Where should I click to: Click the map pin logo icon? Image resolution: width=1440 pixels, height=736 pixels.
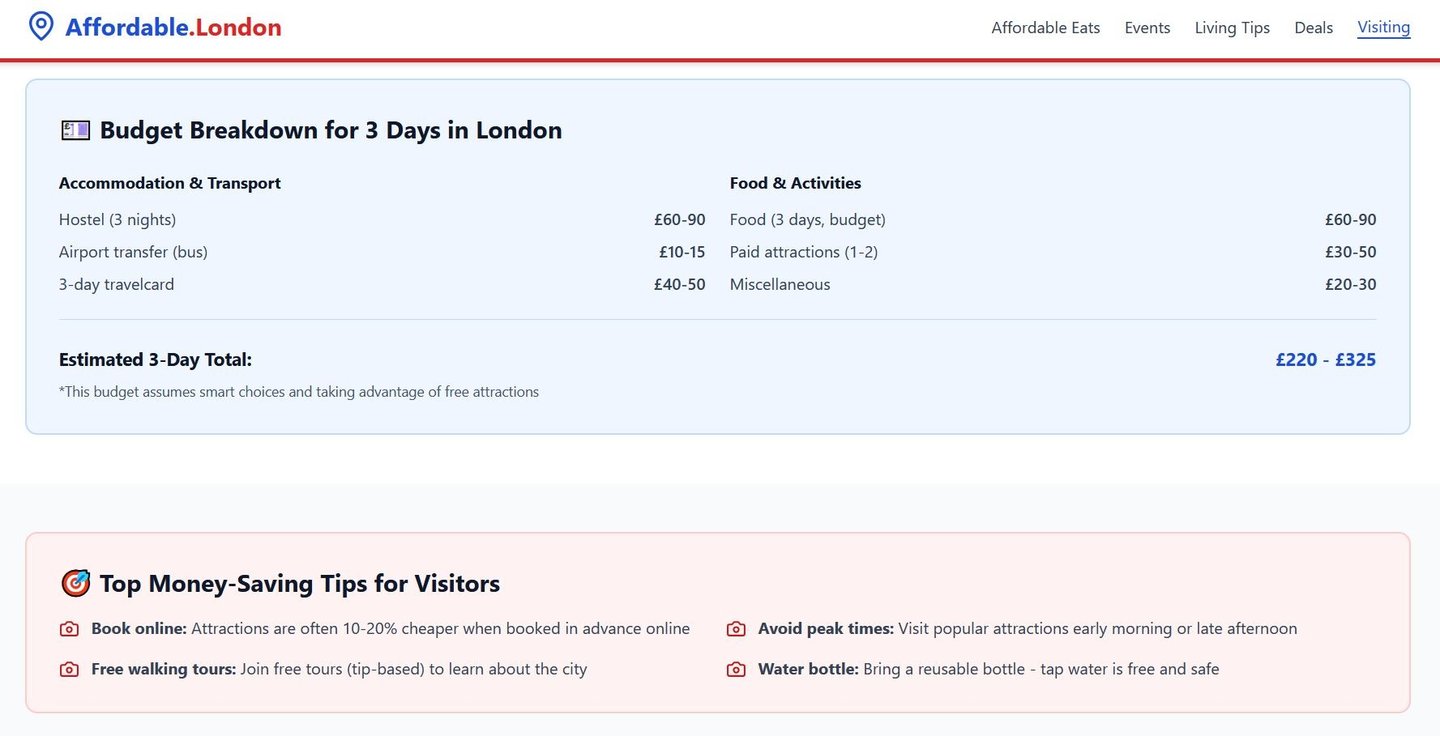(41, 26)
